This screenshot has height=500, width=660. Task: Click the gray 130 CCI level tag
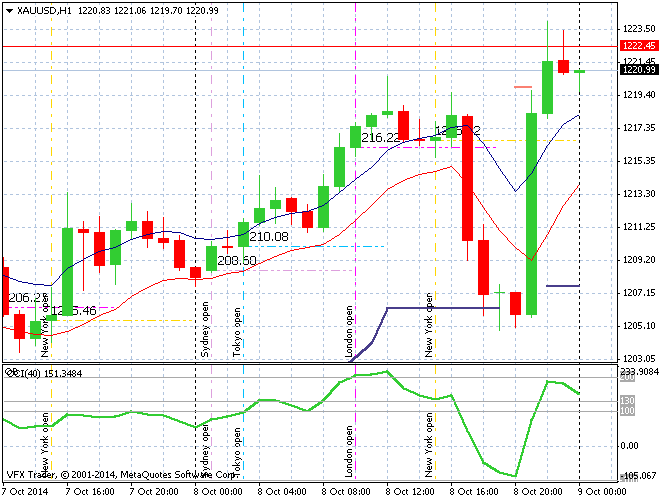tap(627, 400)
